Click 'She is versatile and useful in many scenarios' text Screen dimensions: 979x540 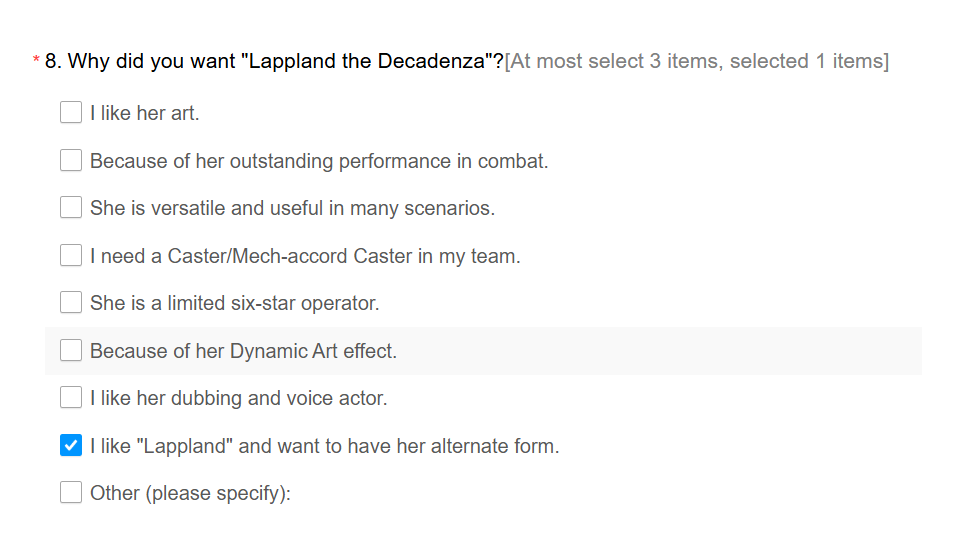click(292, 208)
